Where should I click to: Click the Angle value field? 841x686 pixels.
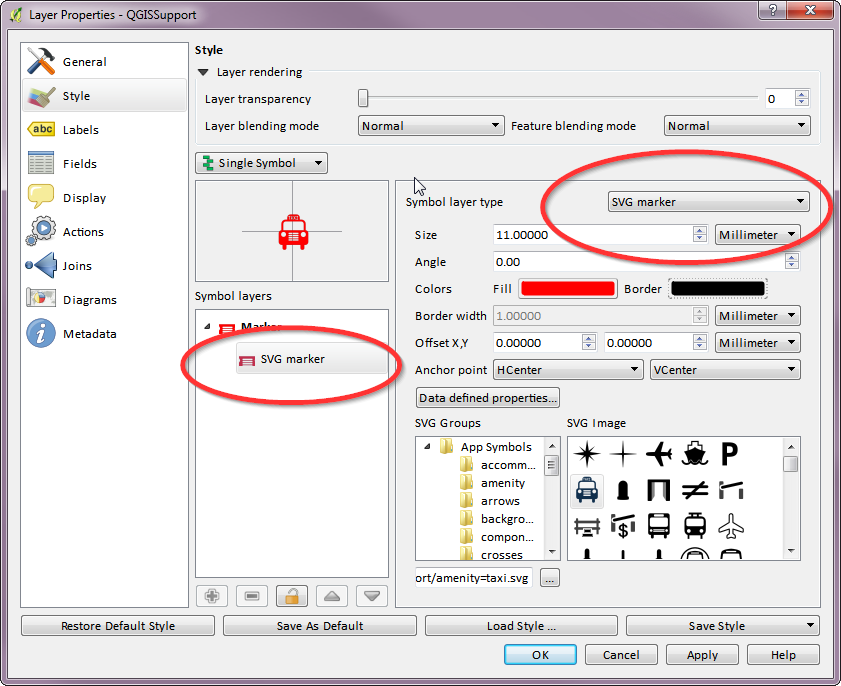tap(639, 262)
